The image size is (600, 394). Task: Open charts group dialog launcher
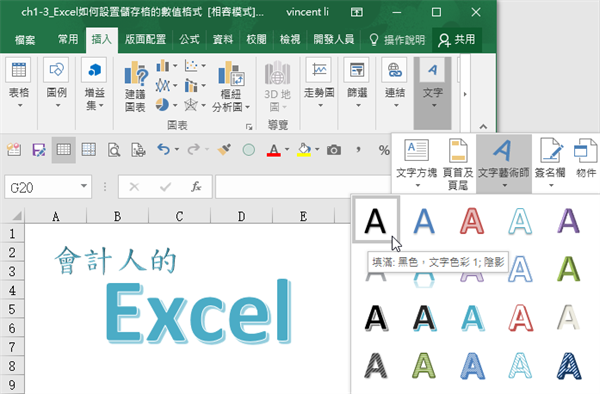[249, 127]
